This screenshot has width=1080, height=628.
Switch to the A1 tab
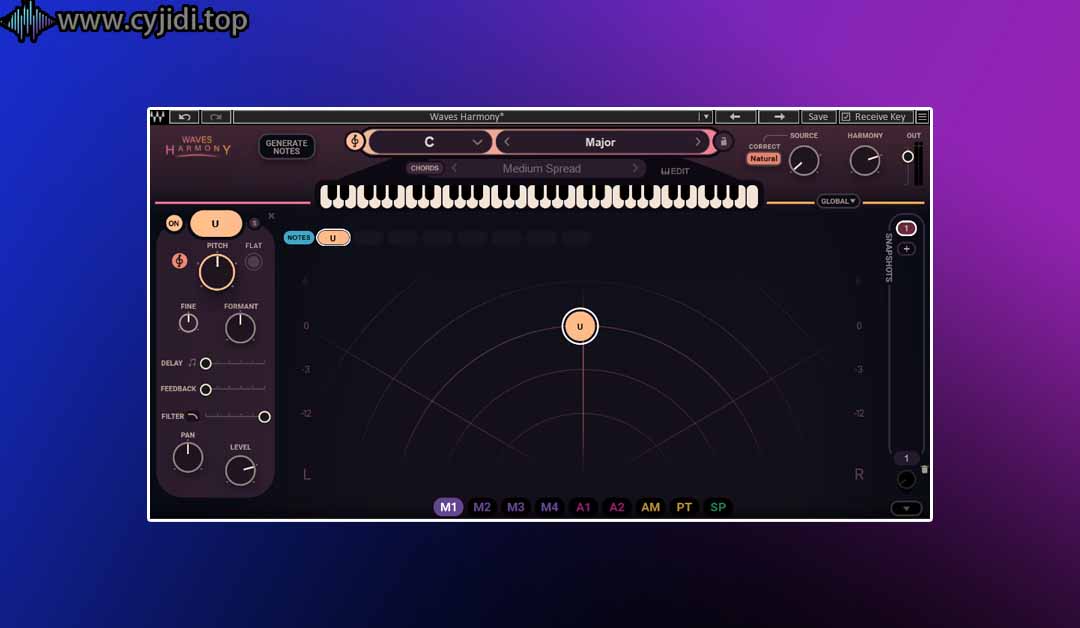tap(583, 507)
